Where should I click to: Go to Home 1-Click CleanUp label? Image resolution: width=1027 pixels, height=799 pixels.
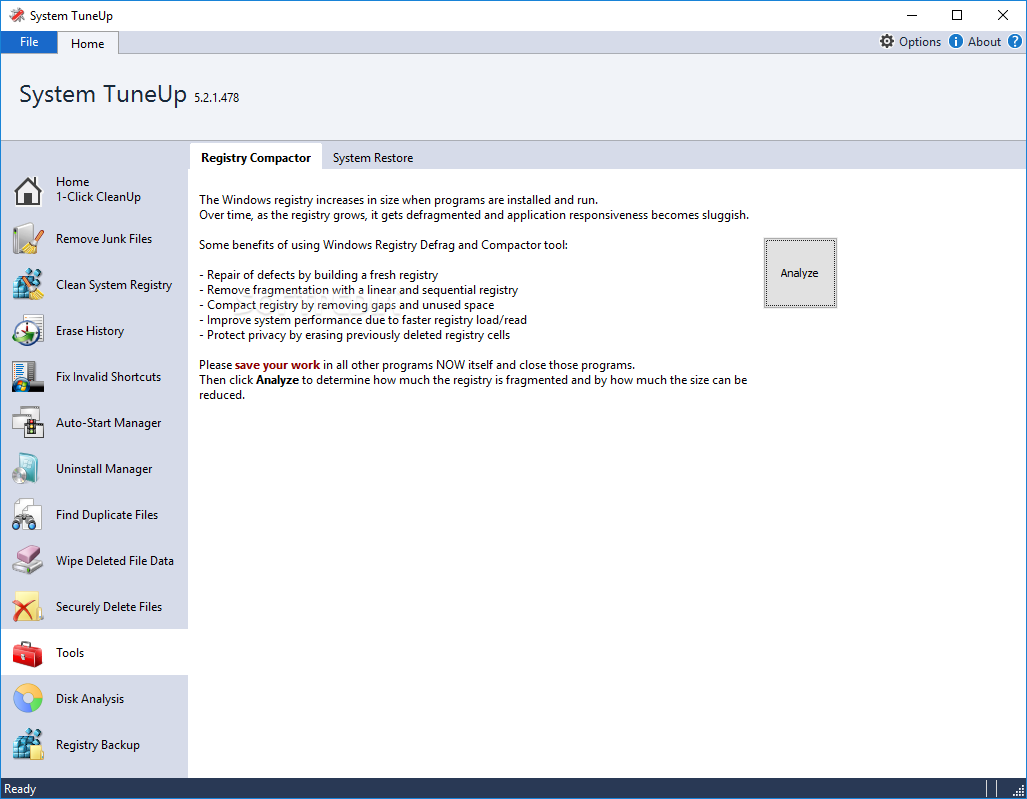(x=98, y=189)
